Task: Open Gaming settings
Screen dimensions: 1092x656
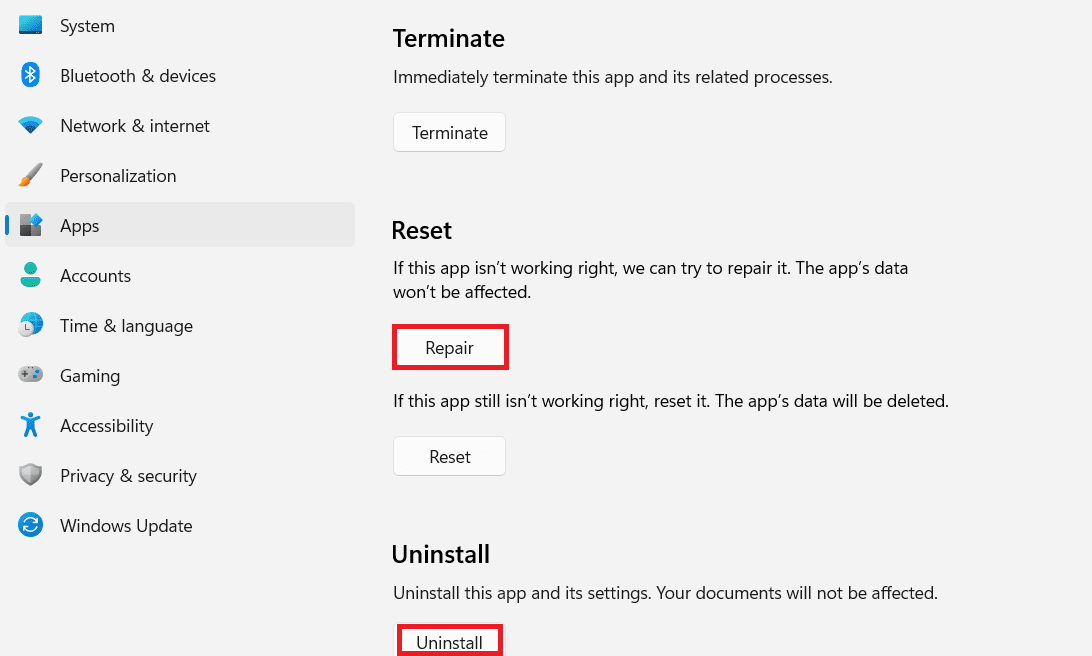Action: (90, 376)
